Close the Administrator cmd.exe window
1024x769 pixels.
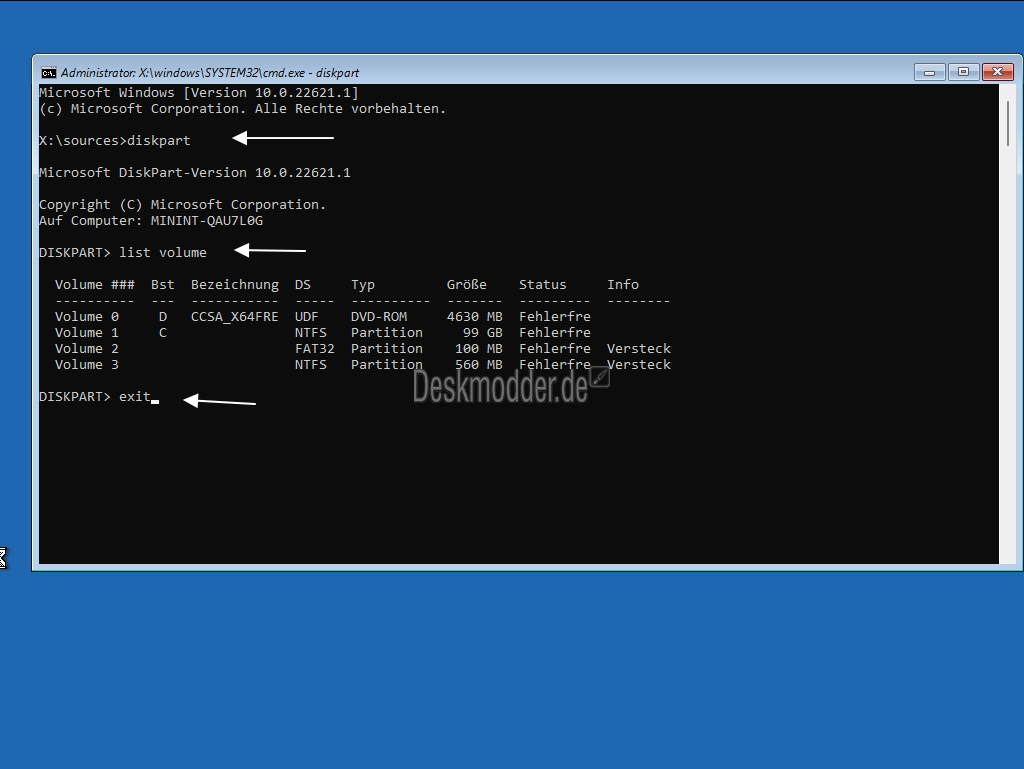pyautogui.click(x=997, y=72)
